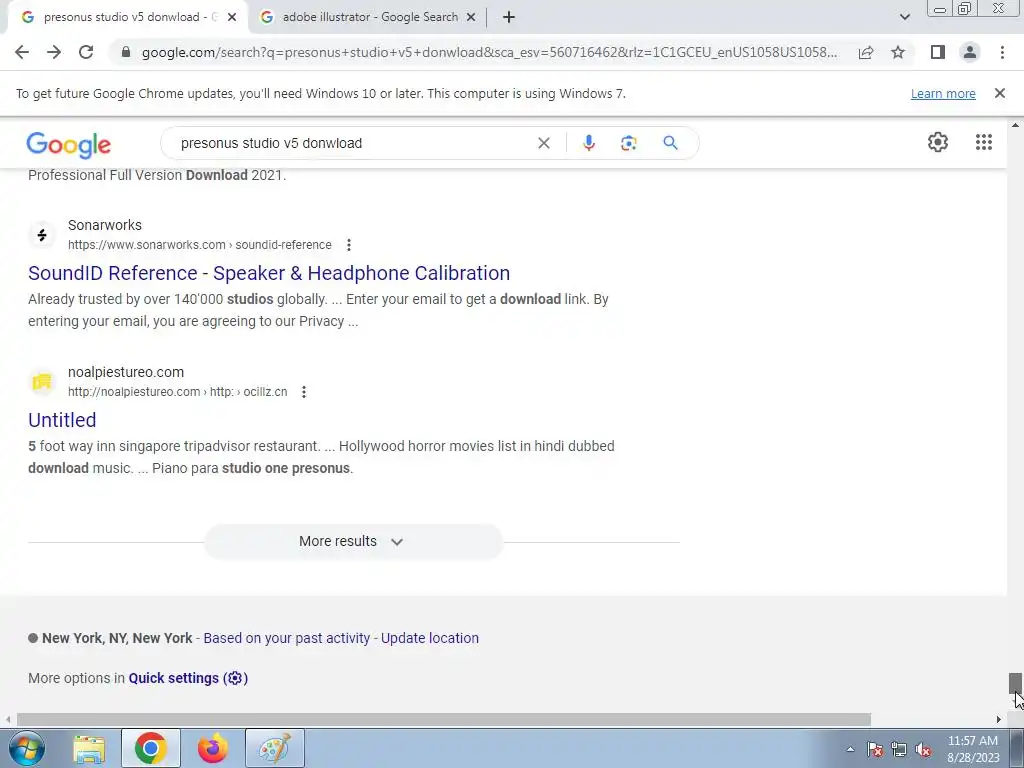This screenshot has width=1024, height=768.
Task: Share this page using the share icon
Action: [866, 52]
